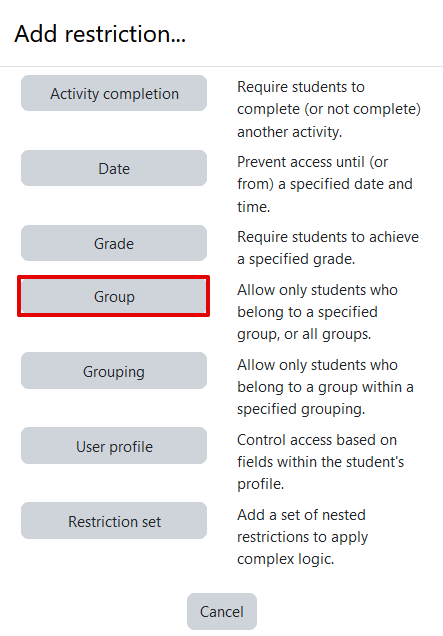The image size is (443, 636).
Task: Pick the Grouping restriction option
Action: [114, 371]
